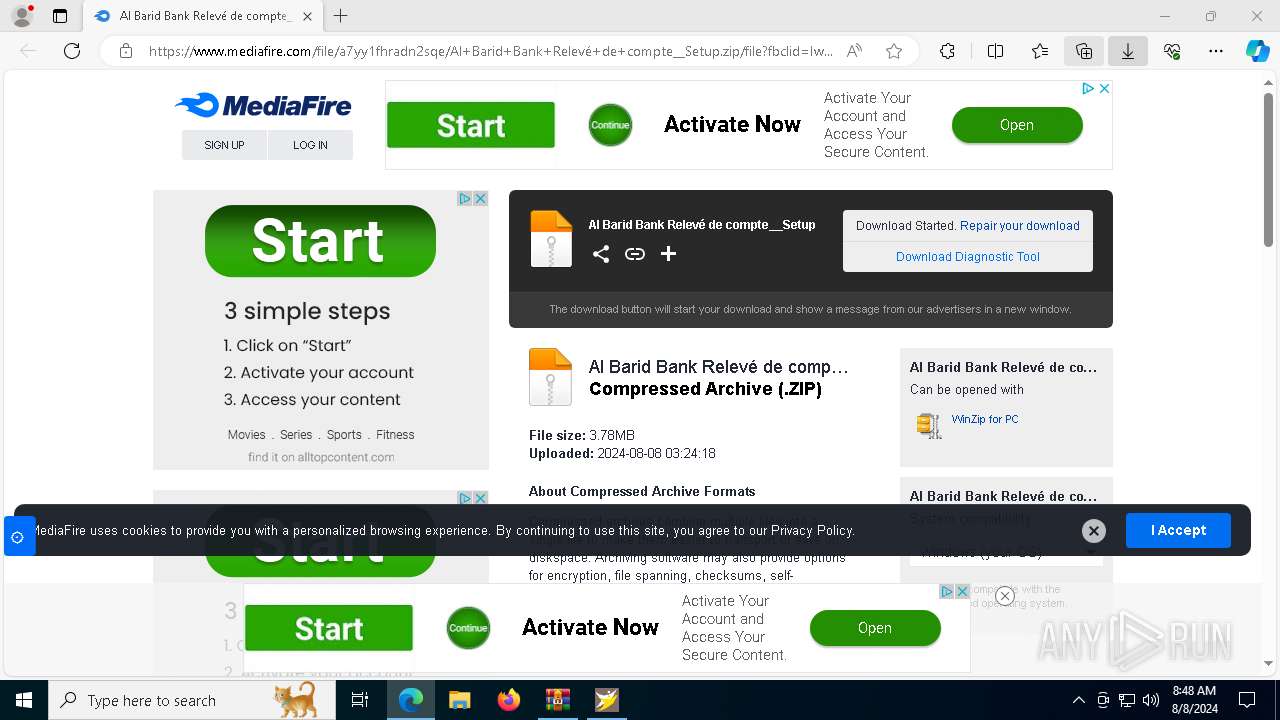Close the top banner ad
The width and height of the screenshot is (1280, 720).
[x=1104, y=88]
